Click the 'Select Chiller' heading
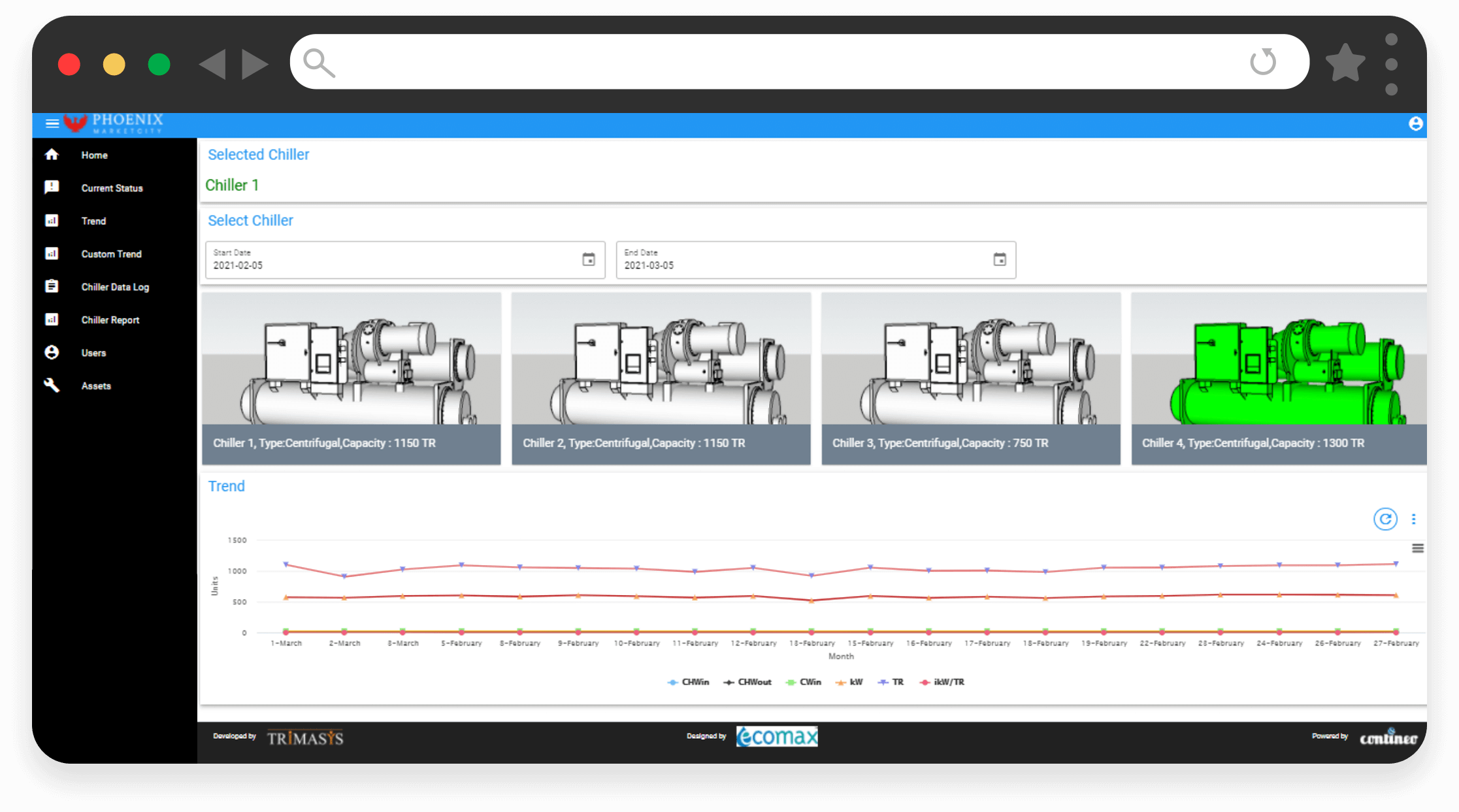This screenshot has width=1459, height=812. pos(250,221)
